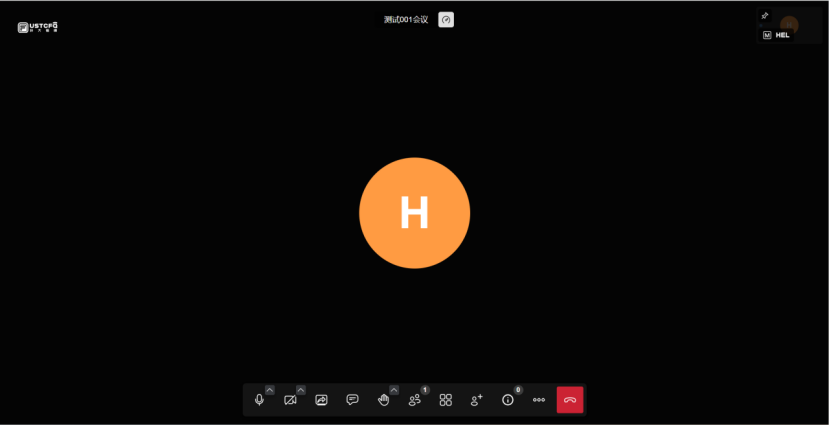Show the participants list

414,400
